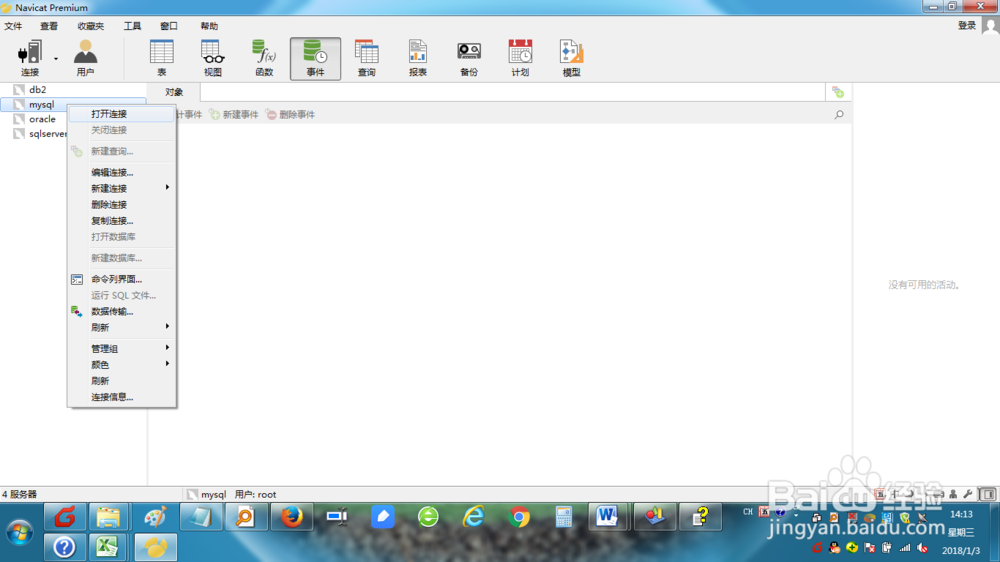Select the Event (事件) toolbar icon

click(x=315, y=58)
